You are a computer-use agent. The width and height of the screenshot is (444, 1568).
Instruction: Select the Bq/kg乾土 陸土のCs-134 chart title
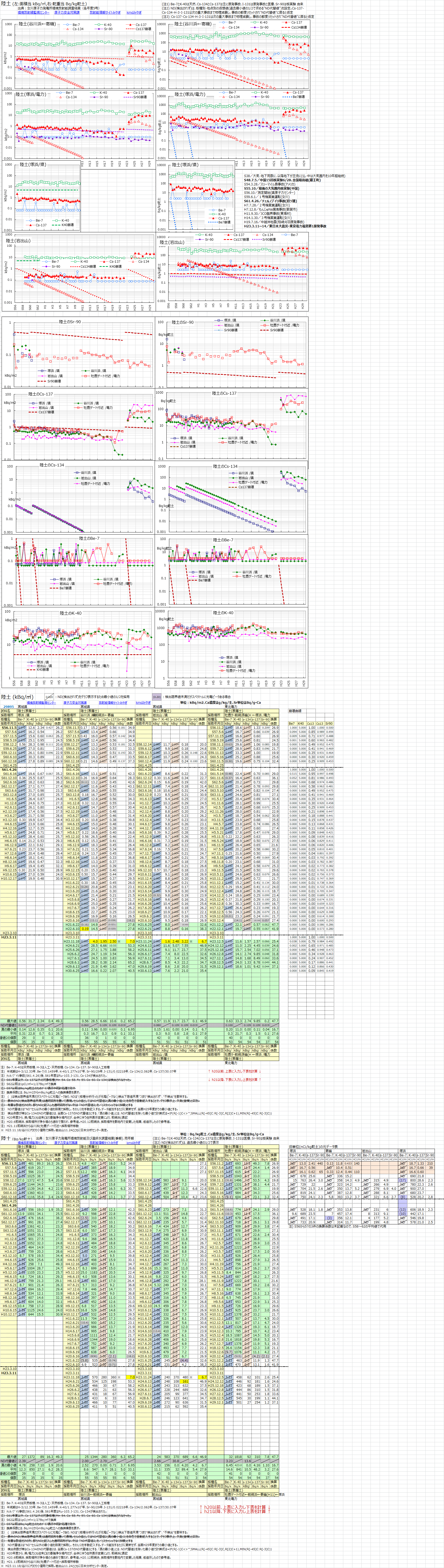coord(225,466)
